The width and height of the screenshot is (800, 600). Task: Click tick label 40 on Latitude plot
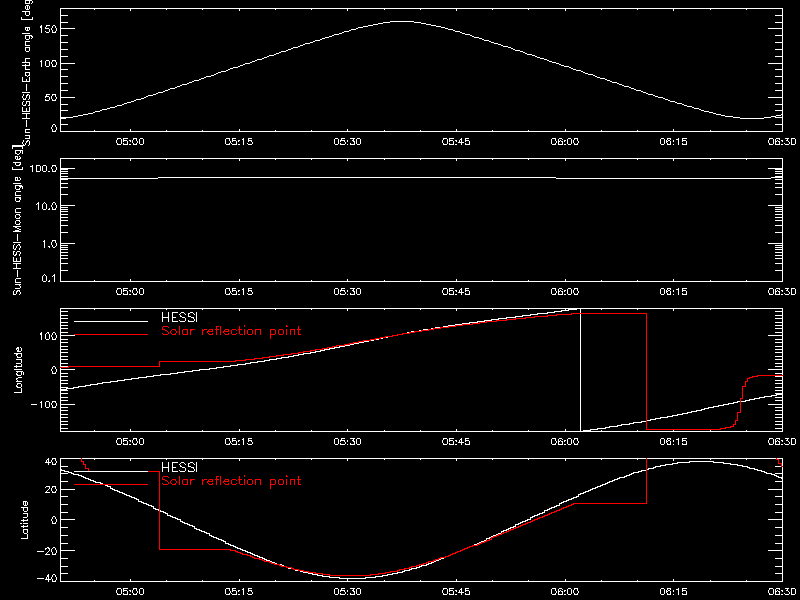coord(49,463)
